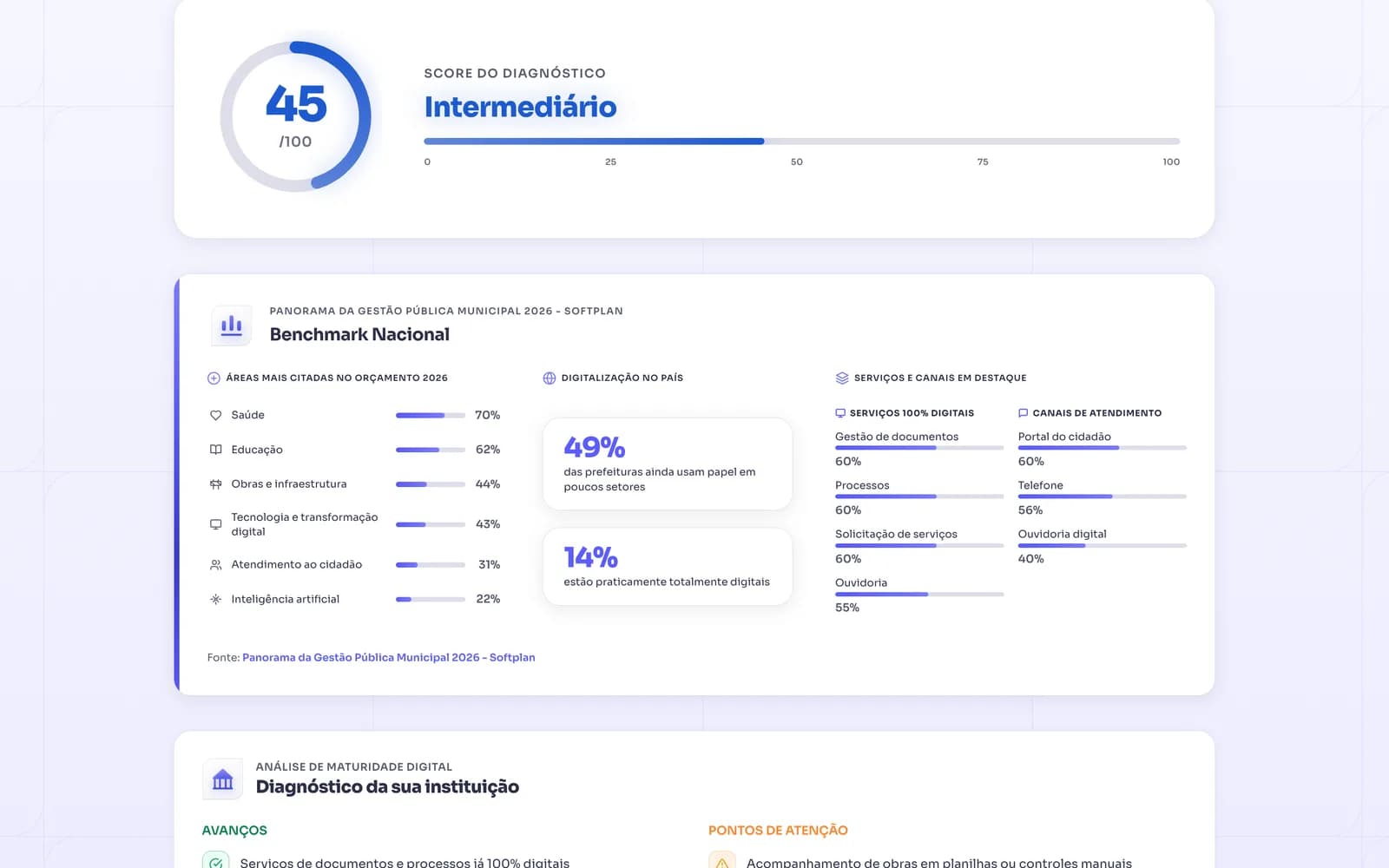Click the Portal do cidadão label
1389x868 pixels.
click(x=1064, y=437)
